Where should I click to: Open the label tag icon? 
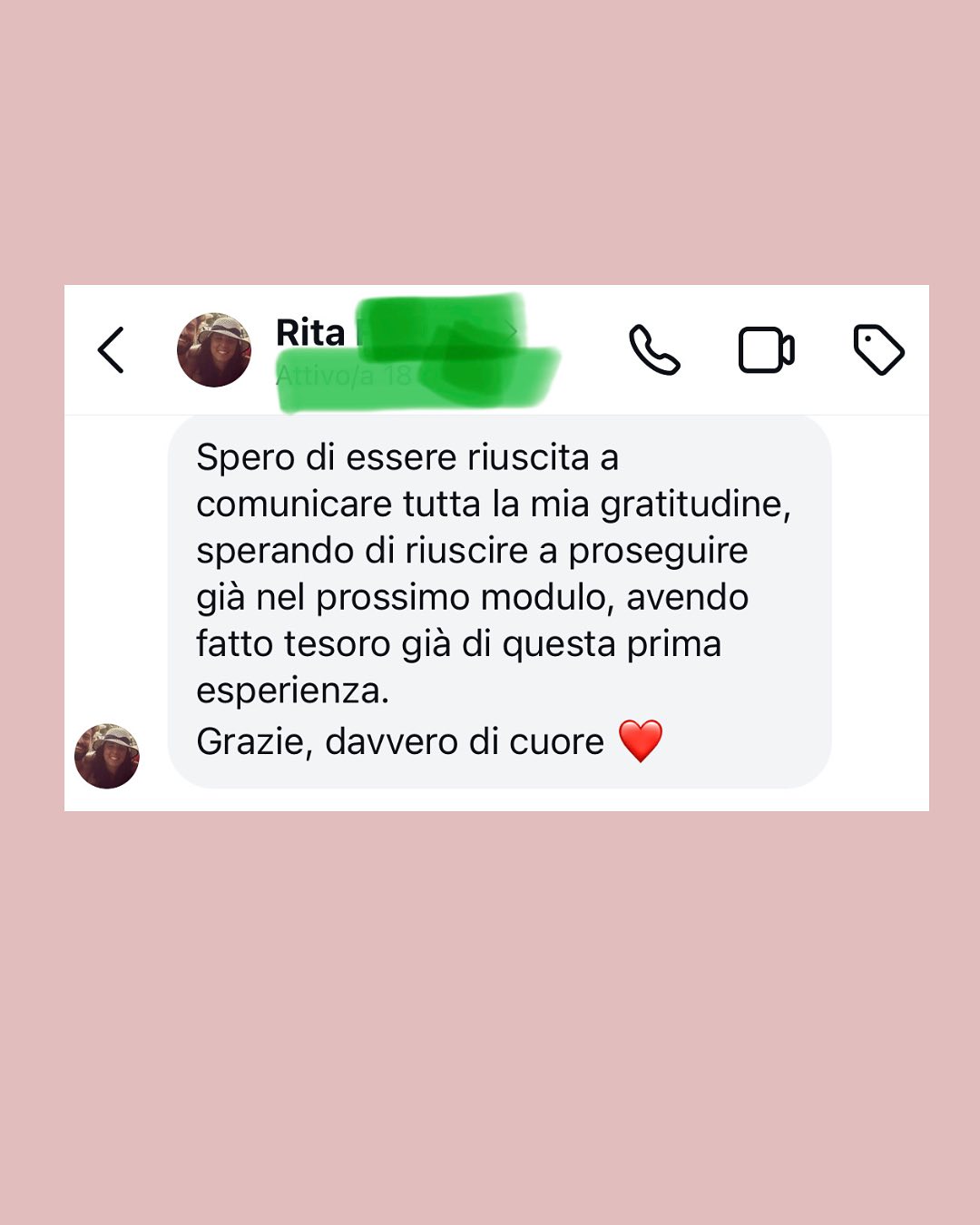pos(878,349)
